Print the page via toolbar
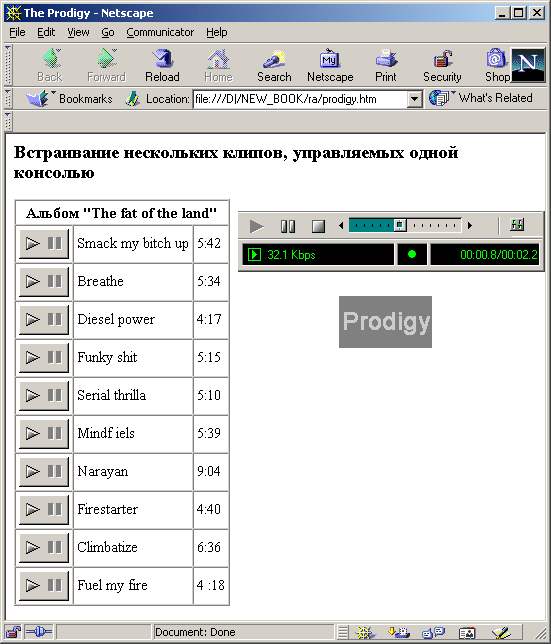 (386, 66)
